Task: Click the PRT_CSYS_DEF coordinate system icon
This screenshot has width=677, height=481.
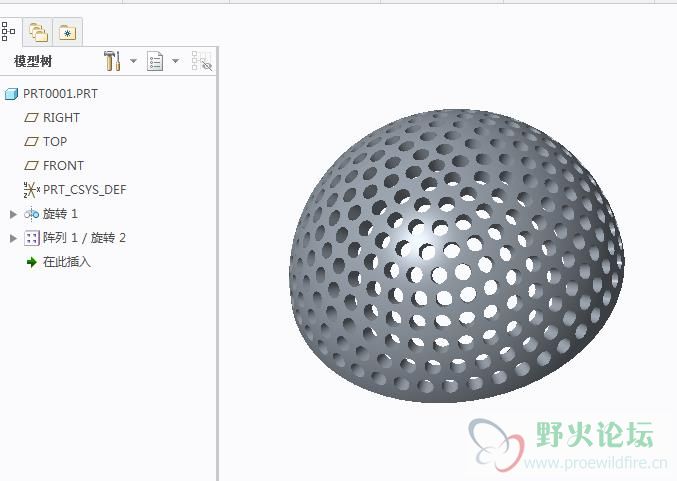Action: [32, 190]
